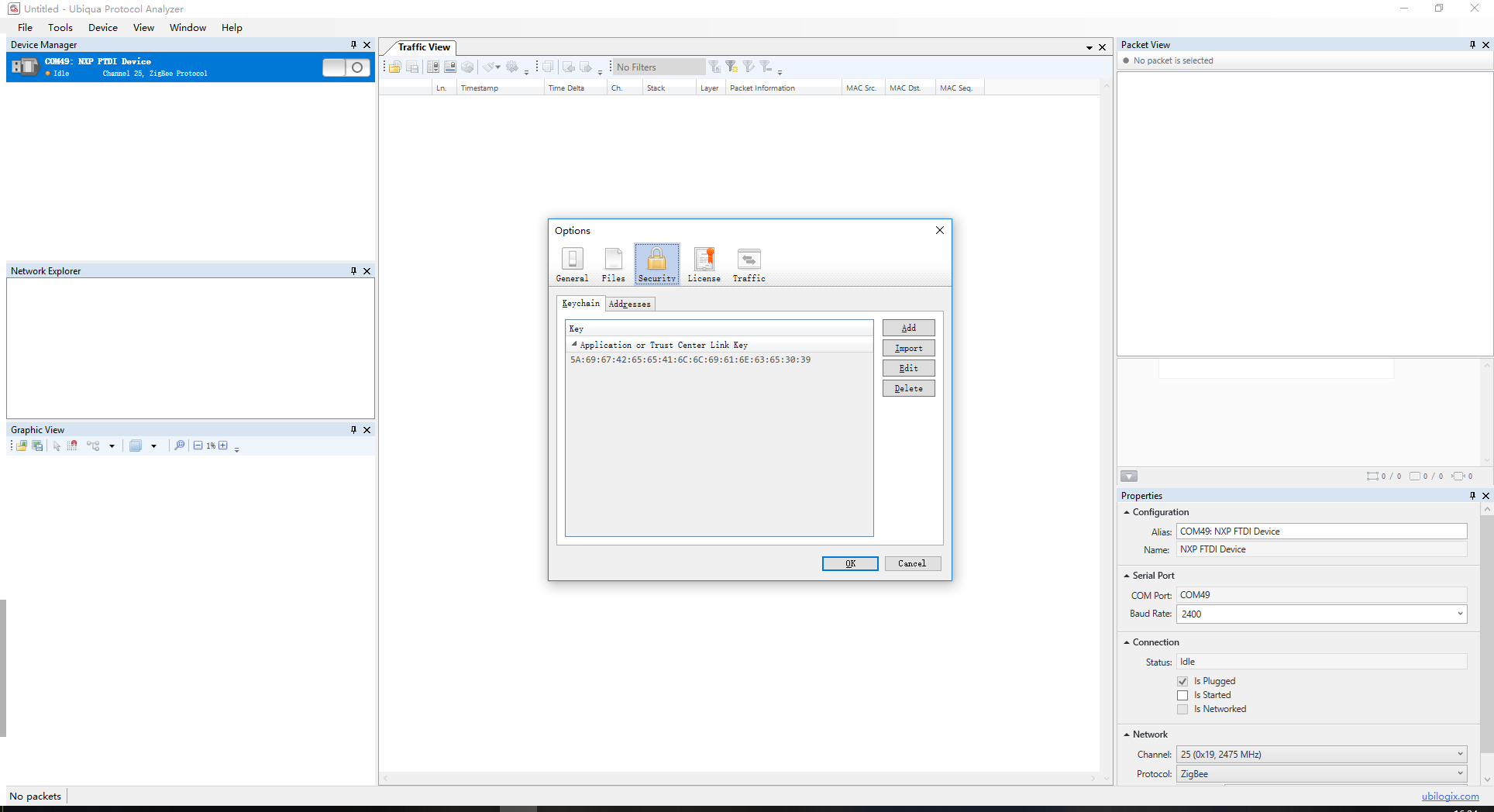The height and width of the screenshot is (812, 1494).
Task: Open the License options category
Action: click(704, 264)
